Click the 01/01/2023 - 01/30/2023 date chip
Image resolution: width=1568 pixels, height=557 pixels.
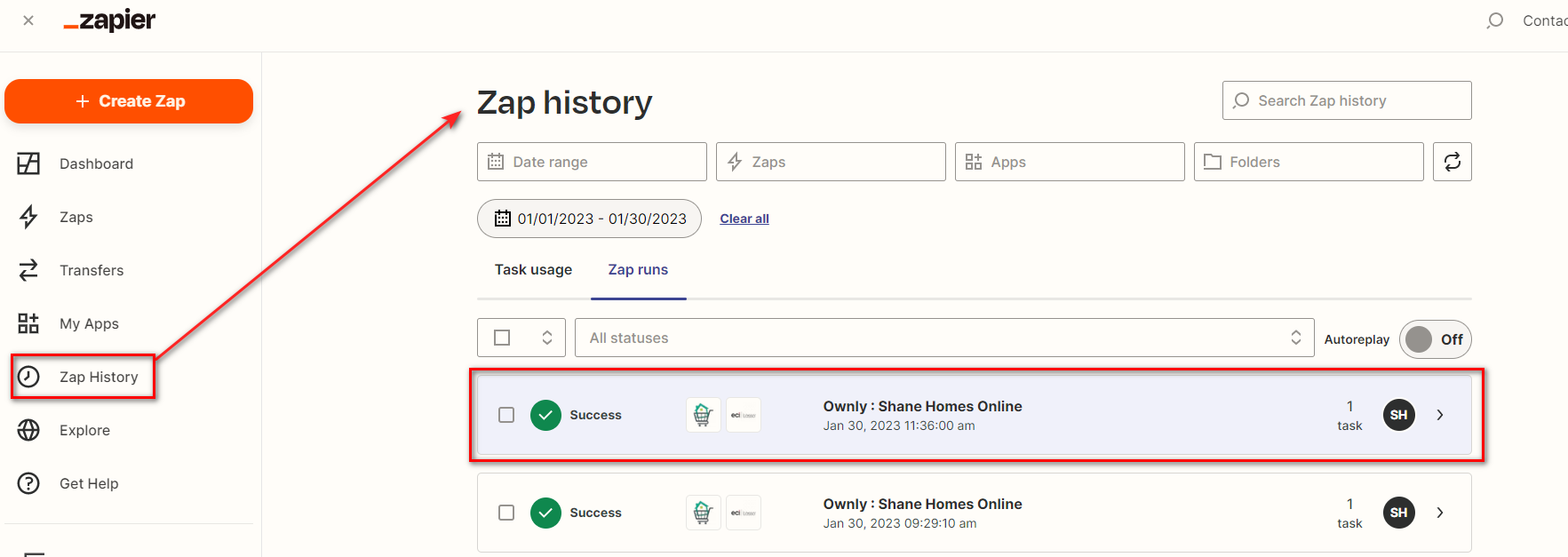click(x=589, y=219)
